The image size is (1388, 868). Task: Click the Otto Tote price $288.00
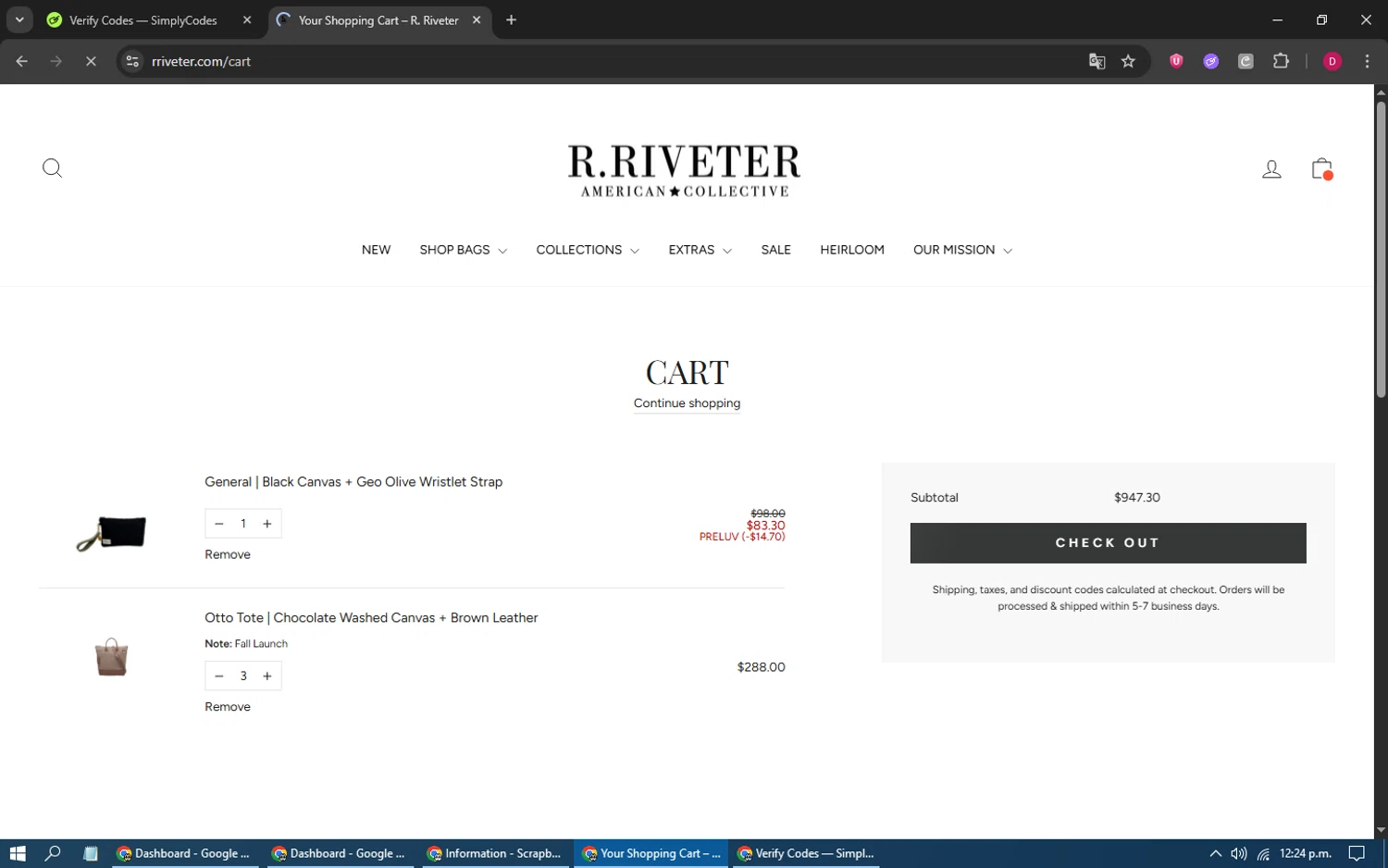761,667
